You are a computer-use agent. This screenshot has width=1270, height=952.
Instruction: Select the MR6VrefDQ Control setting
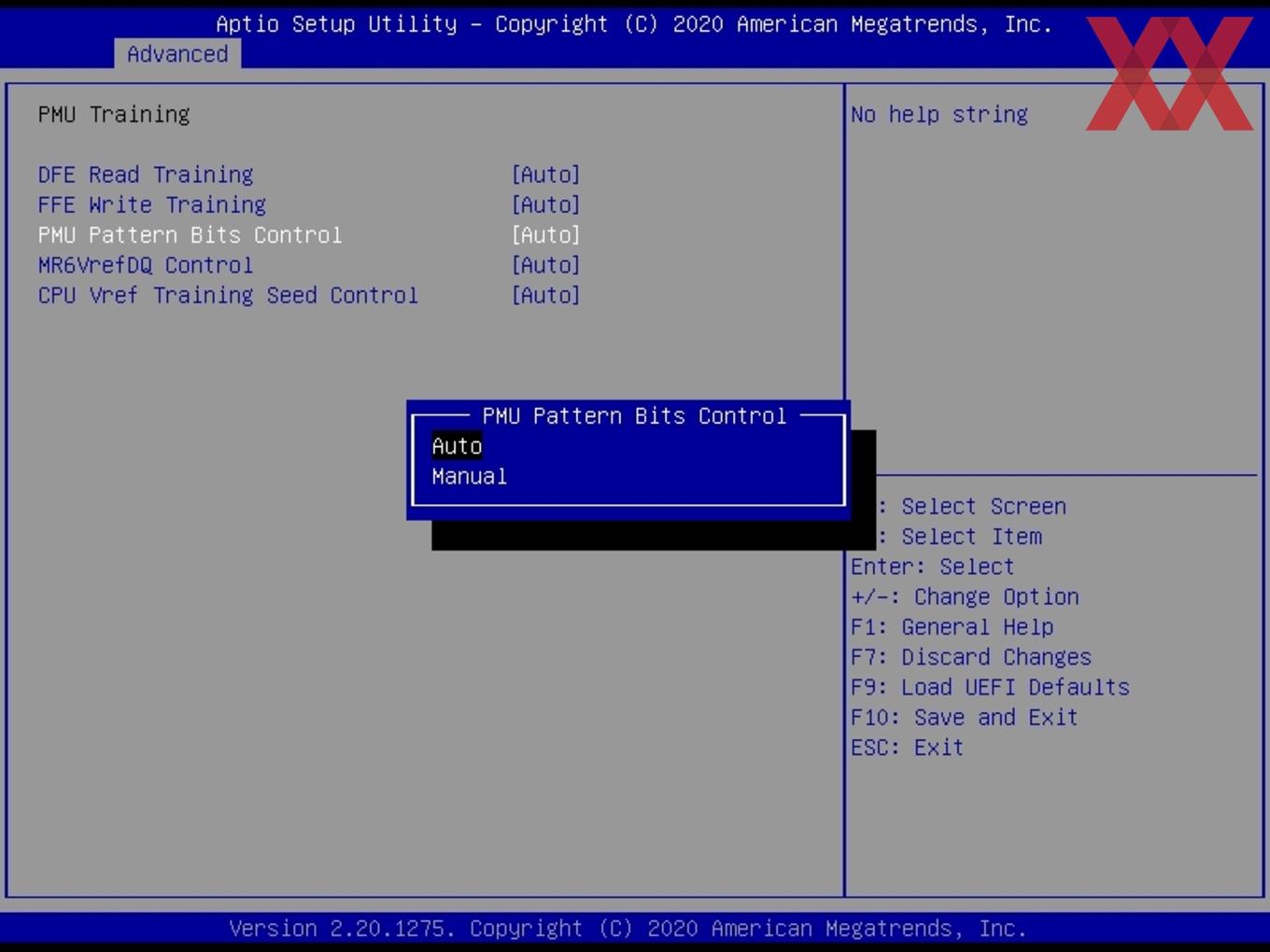point(146,265)
